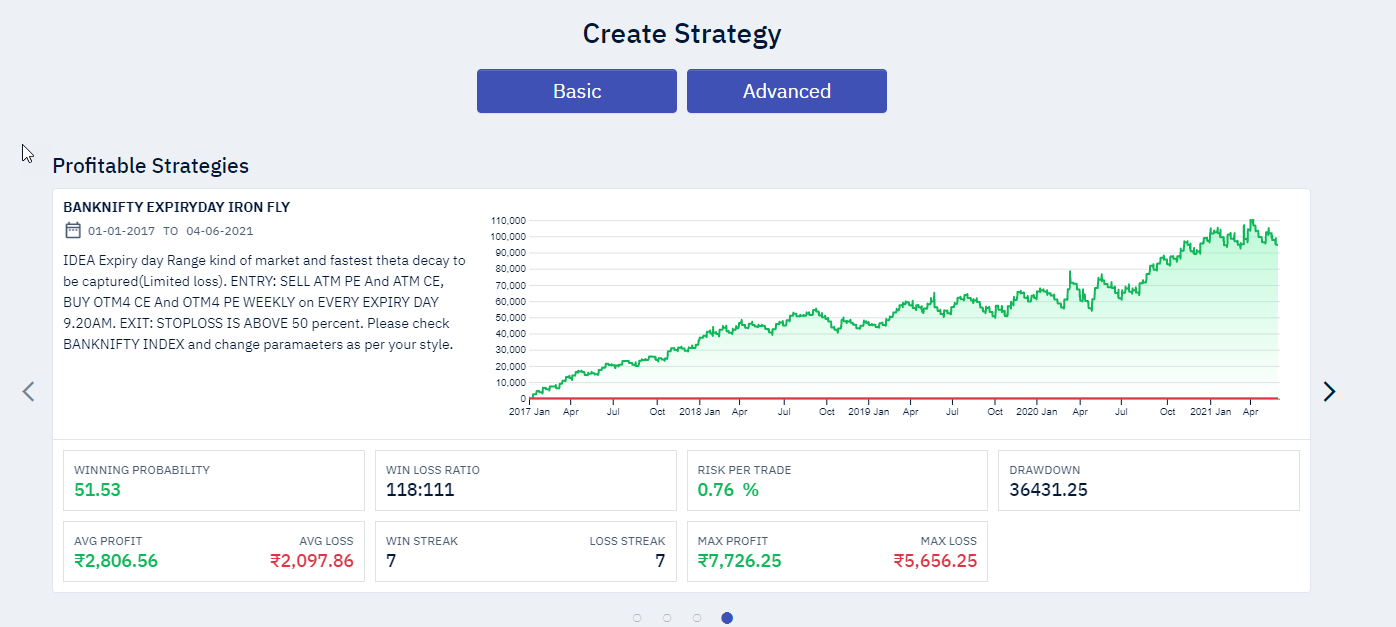Select the second carousel pagination dot
Viewport: 1396px width, 627px height.
point(667,617)
